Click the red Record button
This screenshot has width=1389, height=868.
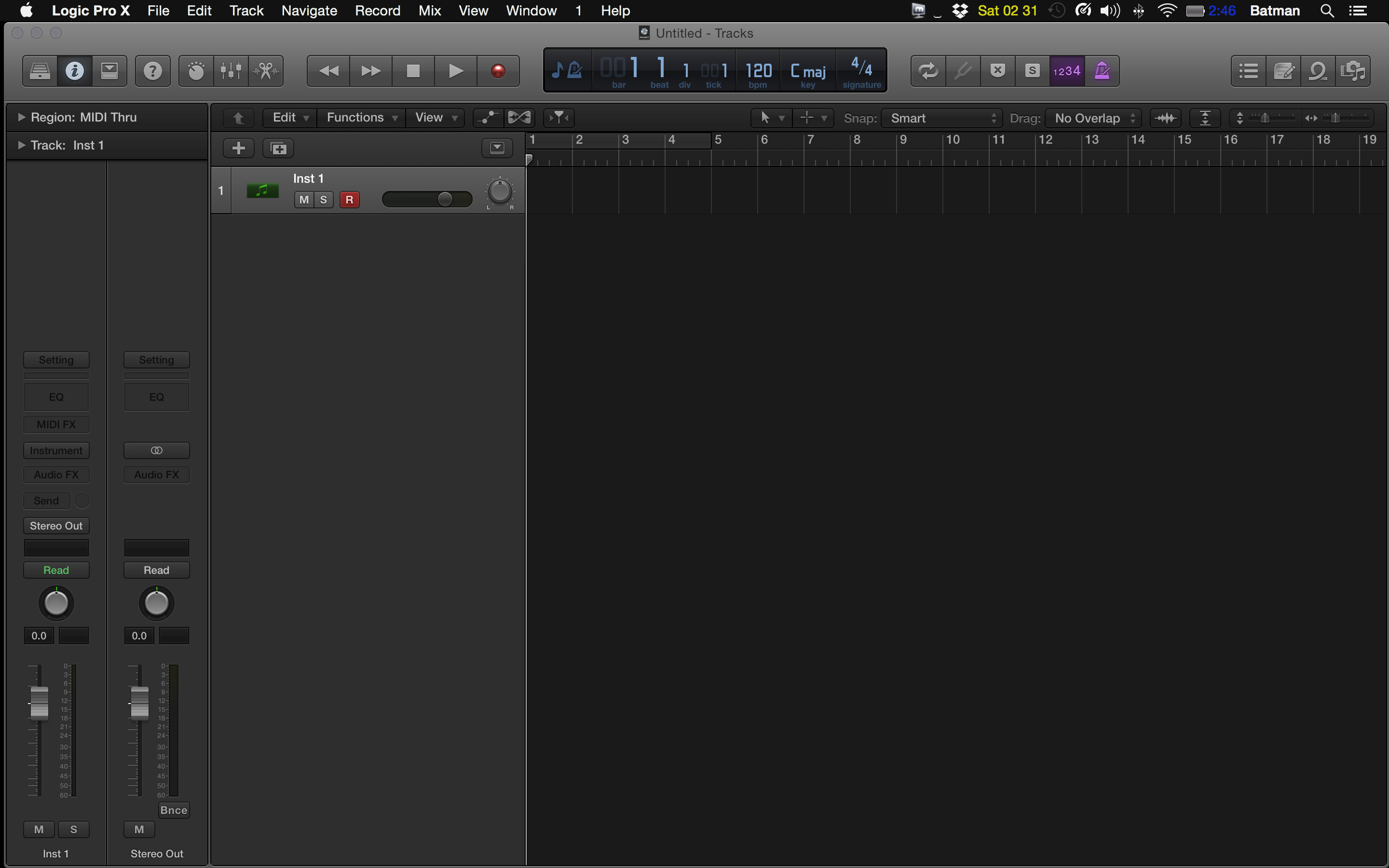[x=498, y=71]
